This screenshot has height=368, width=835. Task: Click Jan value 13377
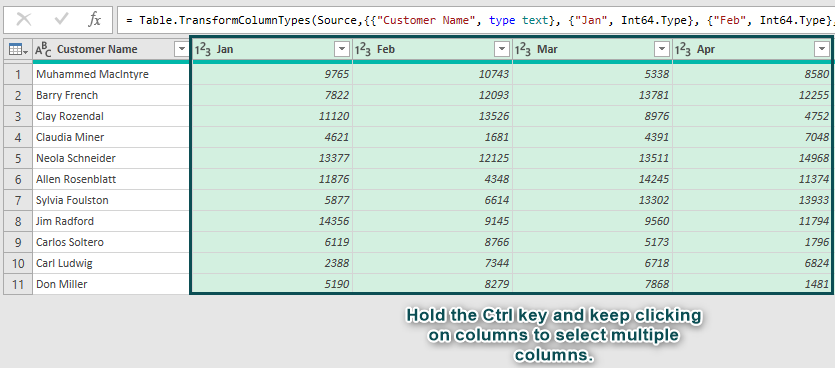272,158
